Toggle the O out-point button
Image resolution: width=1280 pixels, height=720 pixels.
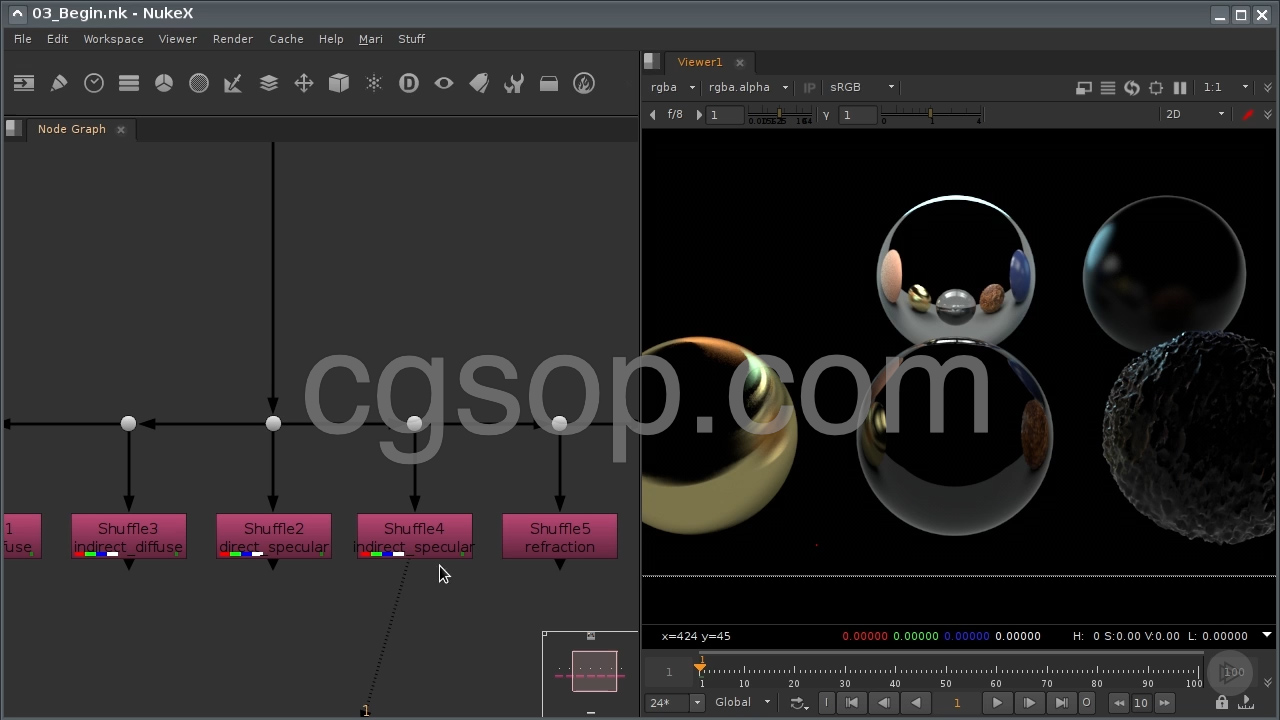coord(1086,703)
